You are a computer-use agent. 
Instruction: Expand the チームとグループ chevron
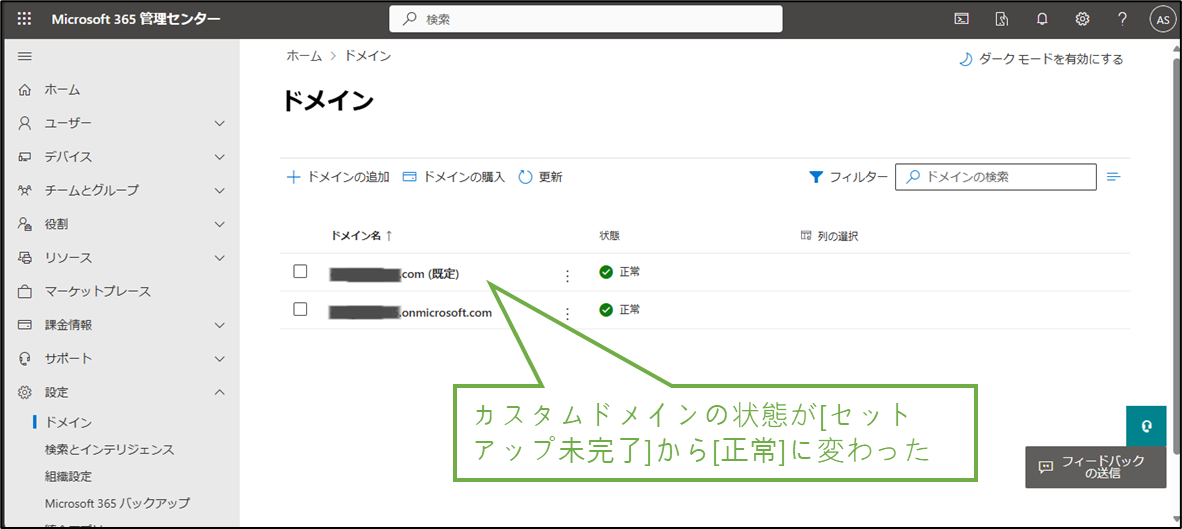219,191
